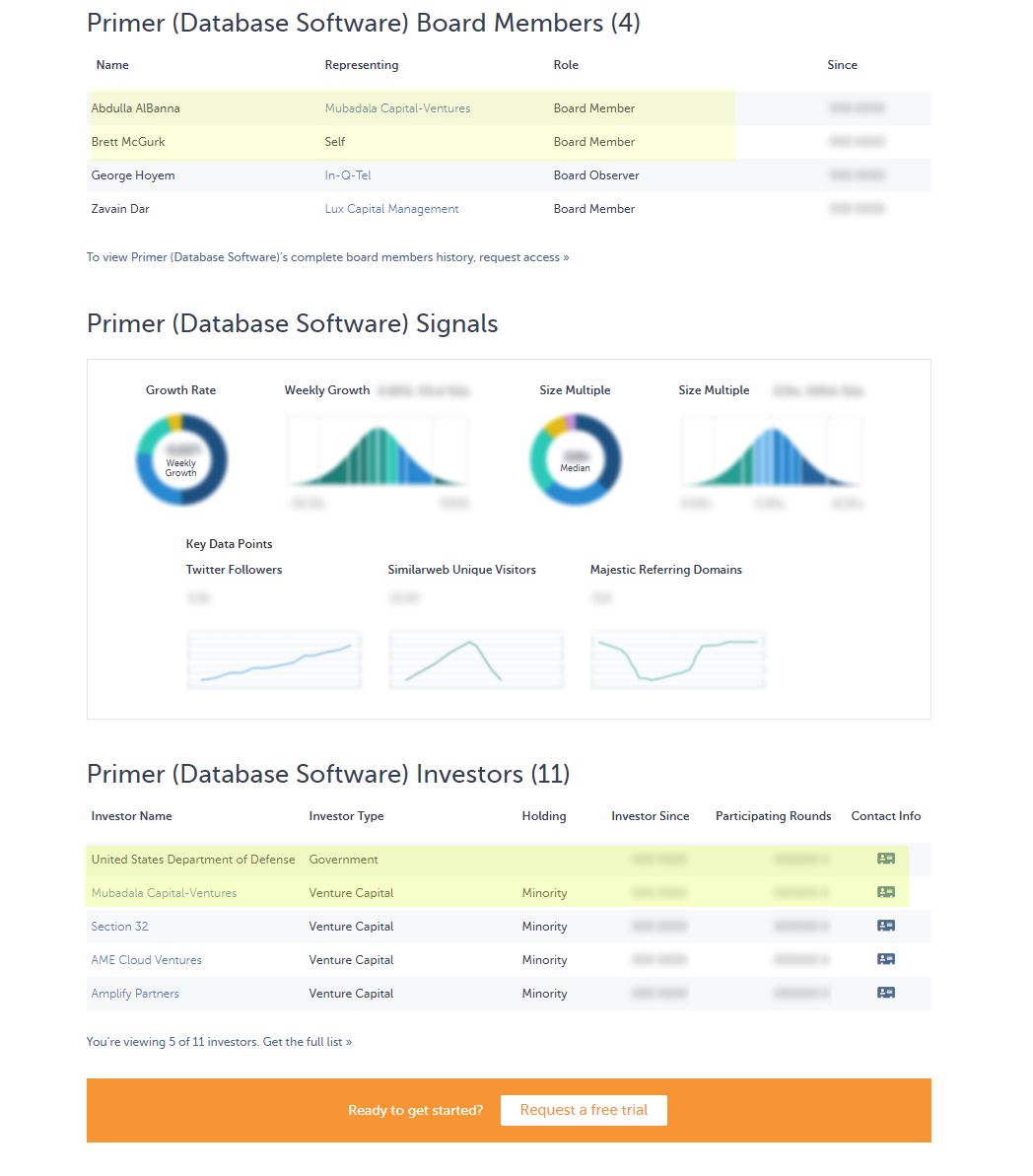Click the Key Data Points label
Viewport: 1033px width, 1176px height.
point(230,544)
